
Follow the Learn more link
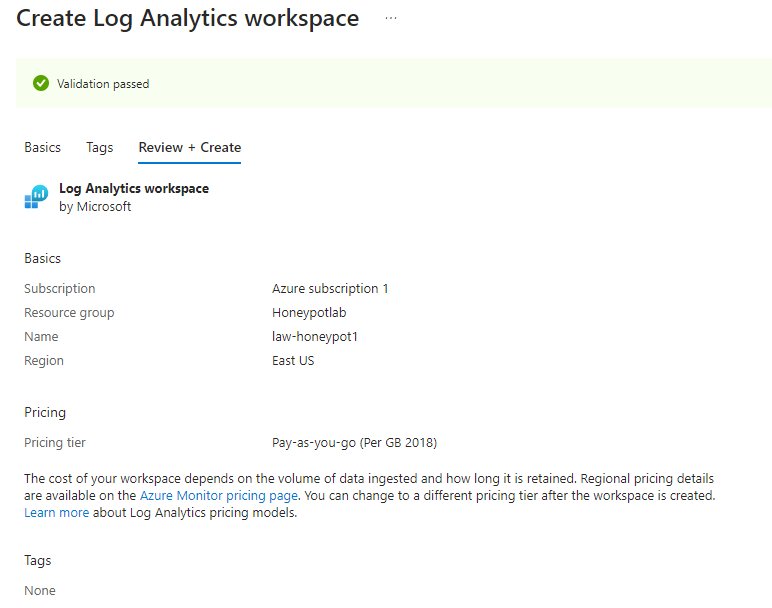coord(57,512)
